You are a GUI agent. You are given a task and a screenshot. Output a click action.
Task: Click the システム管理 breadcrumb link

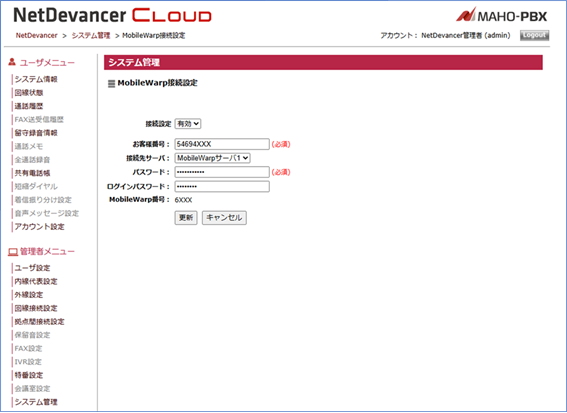(91, 35)
